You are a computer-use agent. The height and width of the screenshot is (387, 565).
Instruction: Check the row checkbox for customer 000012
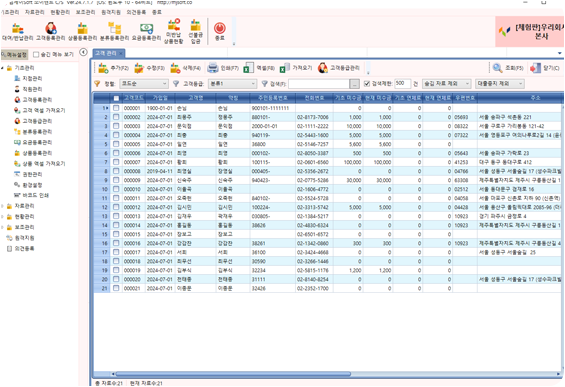[x=116, y=207]
